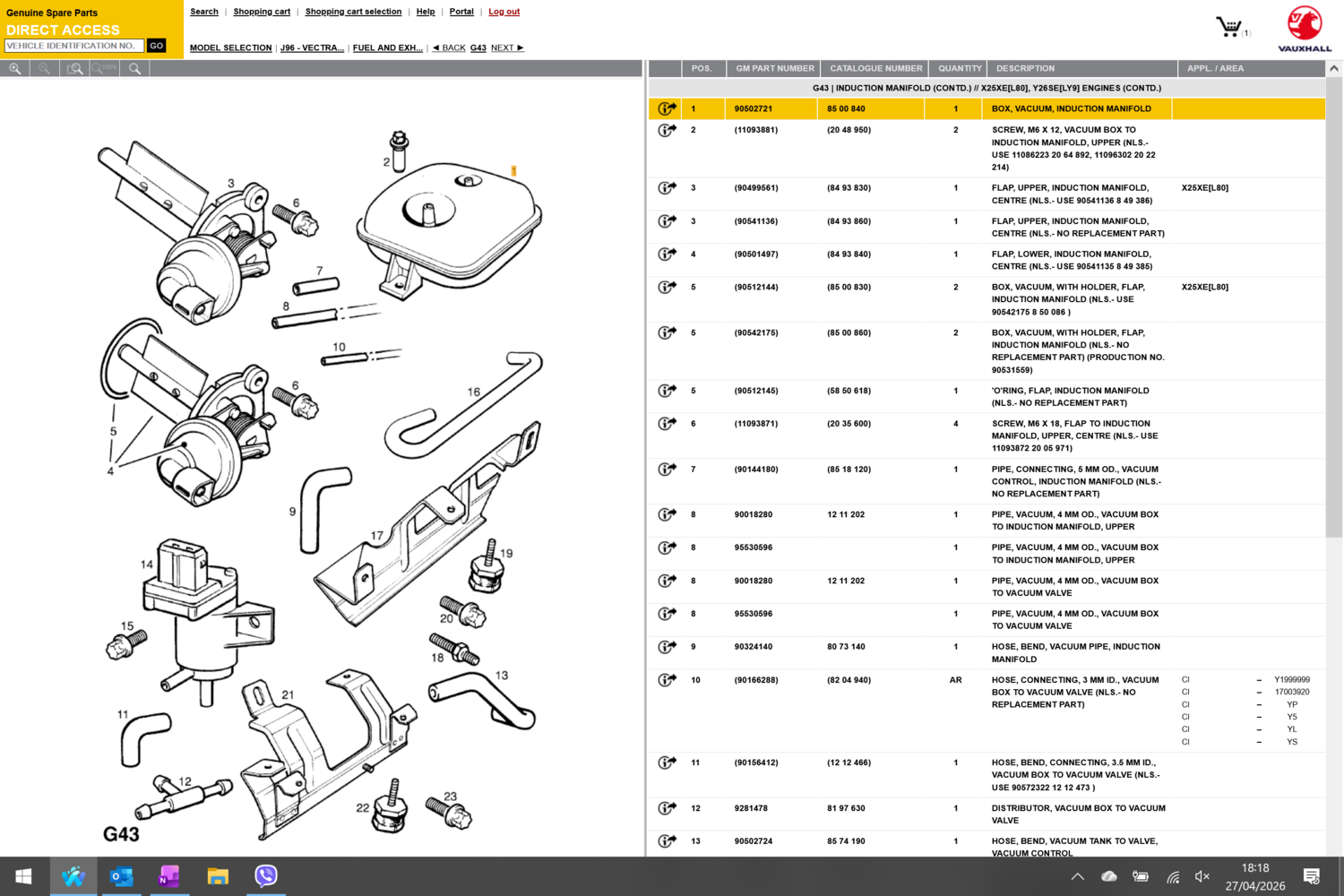This screenshot has height=896, width=1344.
Task: Open info icon for part (90499561)
Action: coord(667,188)
